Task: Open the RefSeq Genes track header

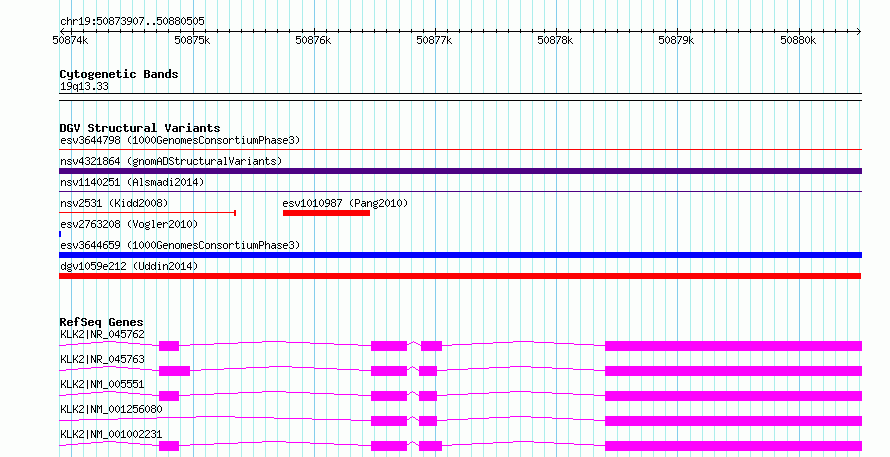Action: pyautogui.click(x=101, y=322)
